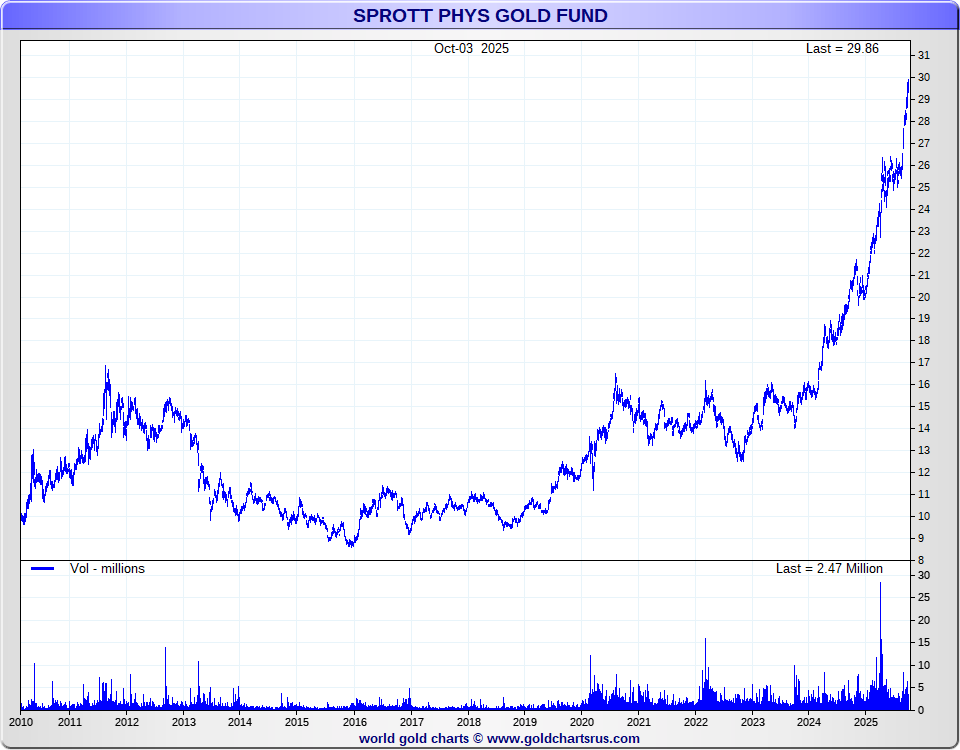Click the 'Last = 2.47 Million' volume value

829,568
